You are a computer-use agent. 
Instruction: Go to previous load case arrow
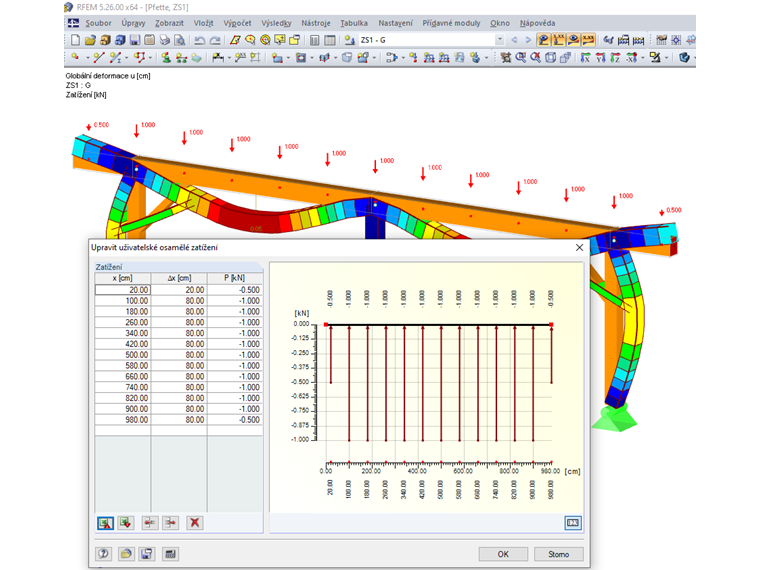click(514, 40)
